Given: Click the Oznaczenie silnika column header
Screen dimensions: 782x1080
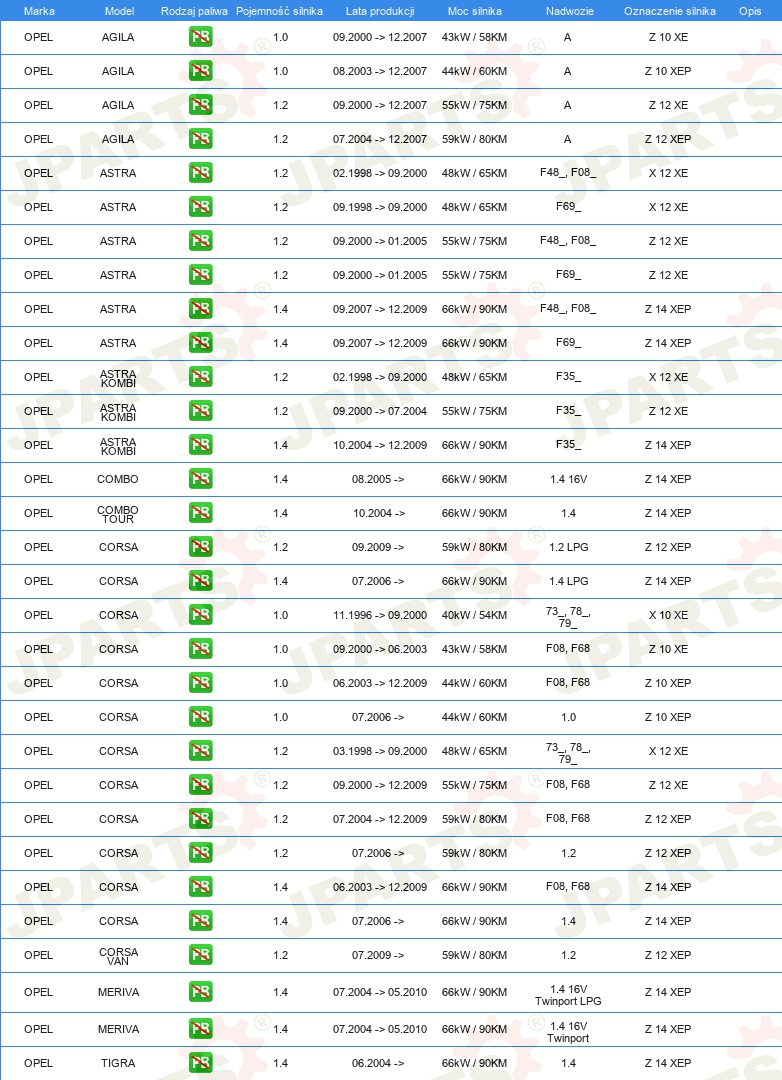Looking at the screenshot, I should pyautogui.click(x=669, y=11).
